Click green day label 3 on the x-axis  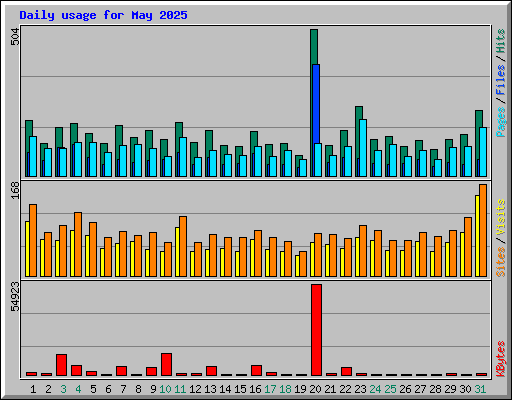[63, 389]
